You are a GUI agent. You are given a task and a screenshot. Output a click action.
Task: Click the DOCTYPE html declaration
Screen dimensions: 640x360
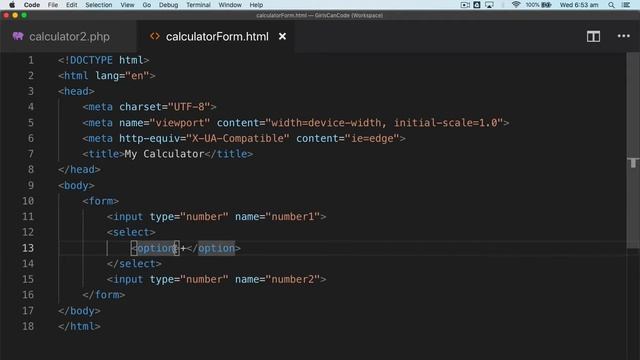(x=104, y=60)
